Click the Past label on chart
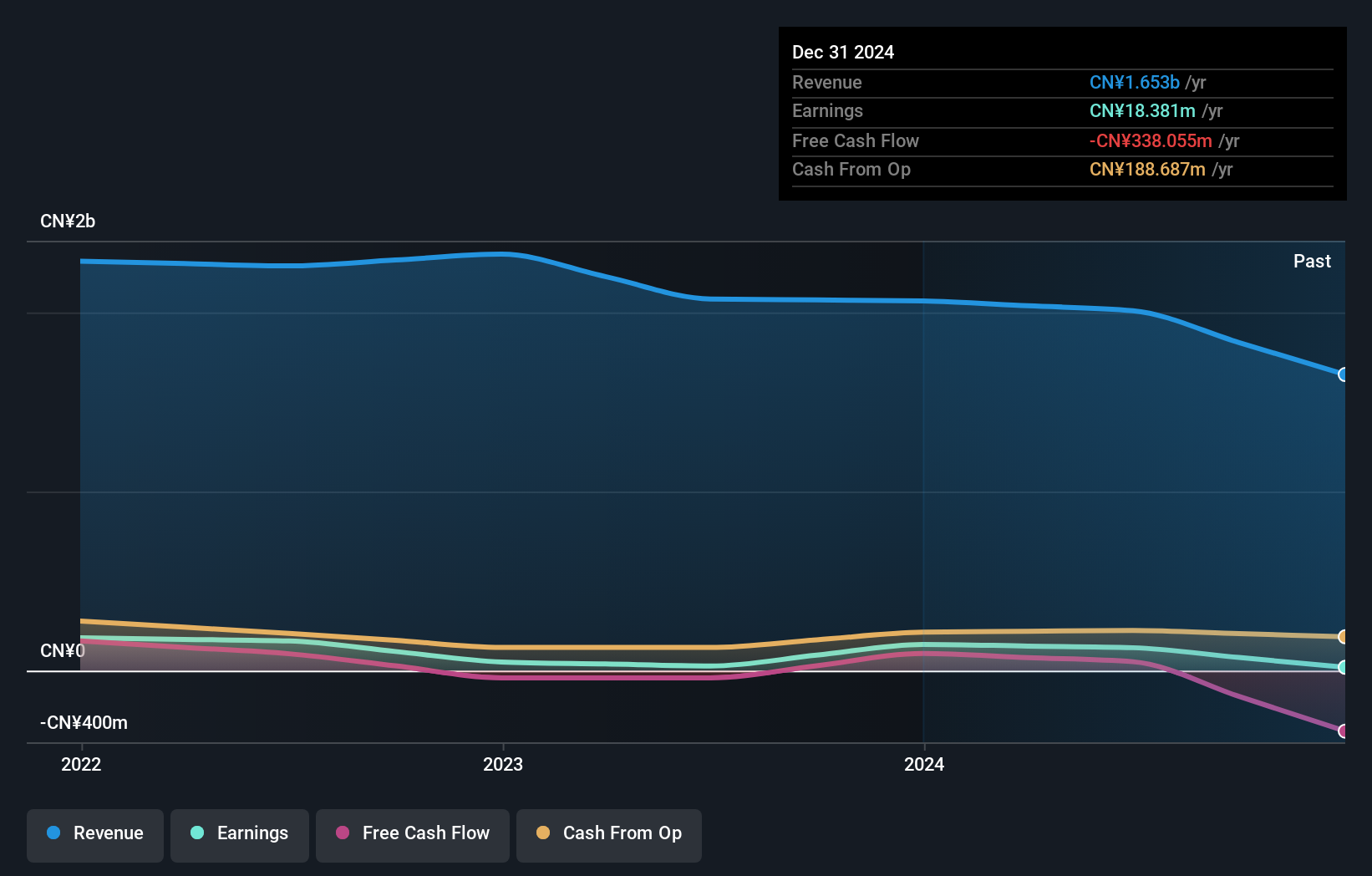The height and width of the screenshot is (876, 1372). 1312,261
